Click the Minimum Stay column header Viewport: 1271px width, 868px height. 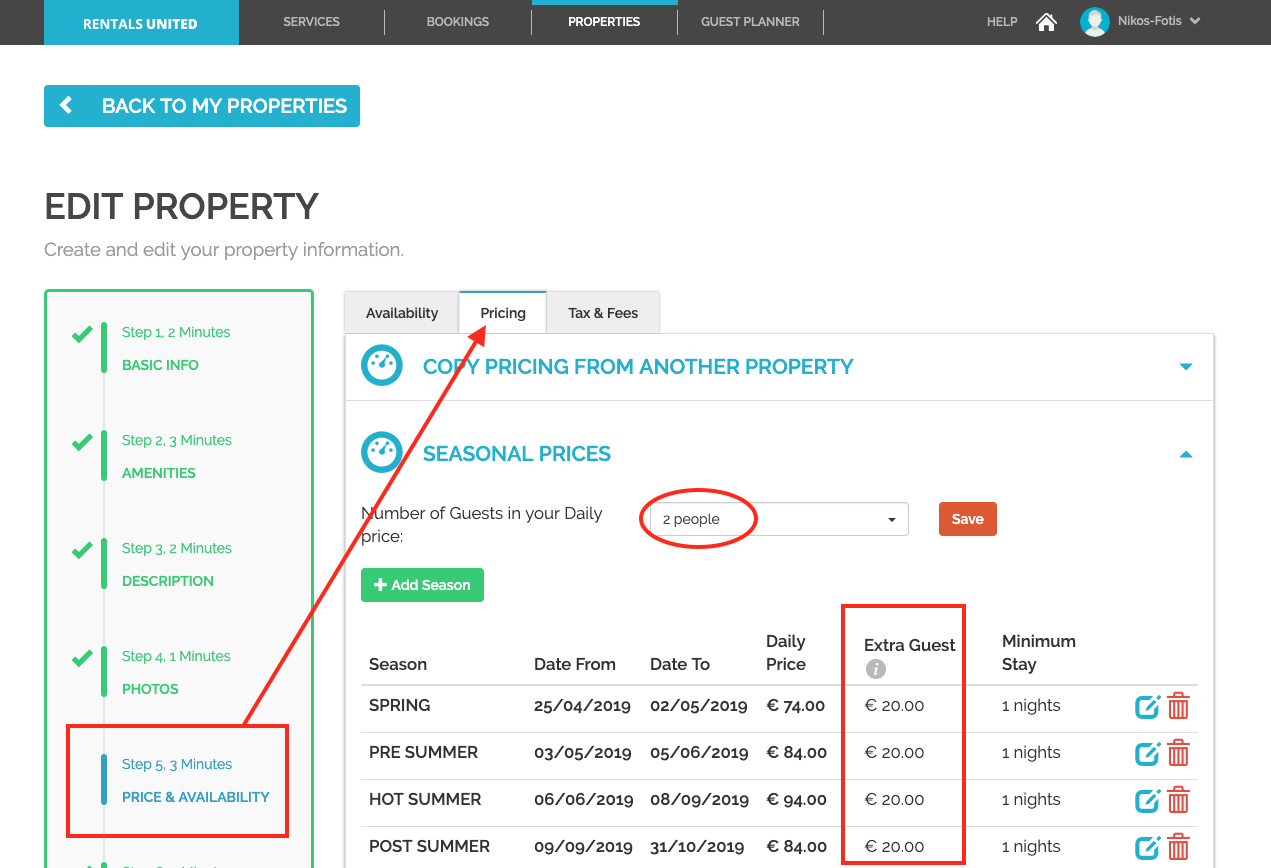pos(1039,652)
